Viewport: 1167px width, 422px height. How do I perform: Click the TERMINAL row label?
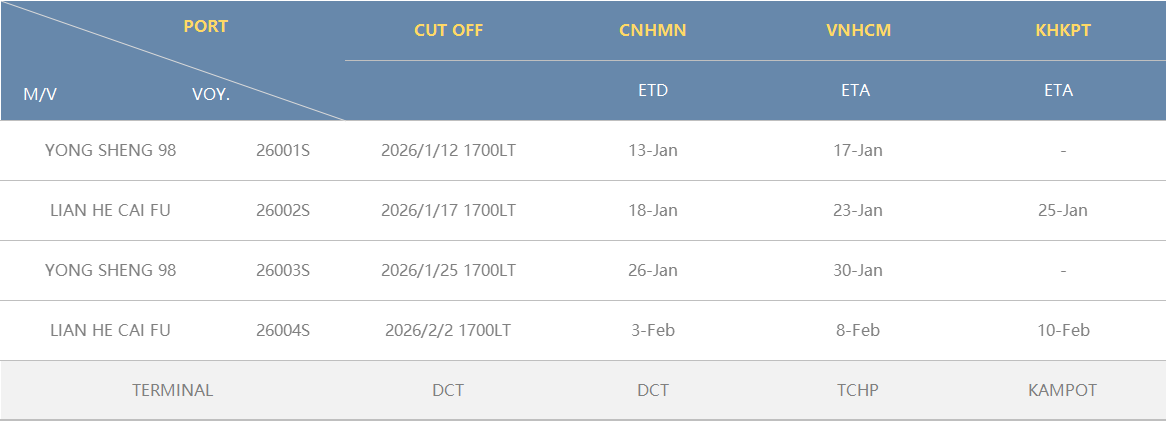(x=172, y=390)
